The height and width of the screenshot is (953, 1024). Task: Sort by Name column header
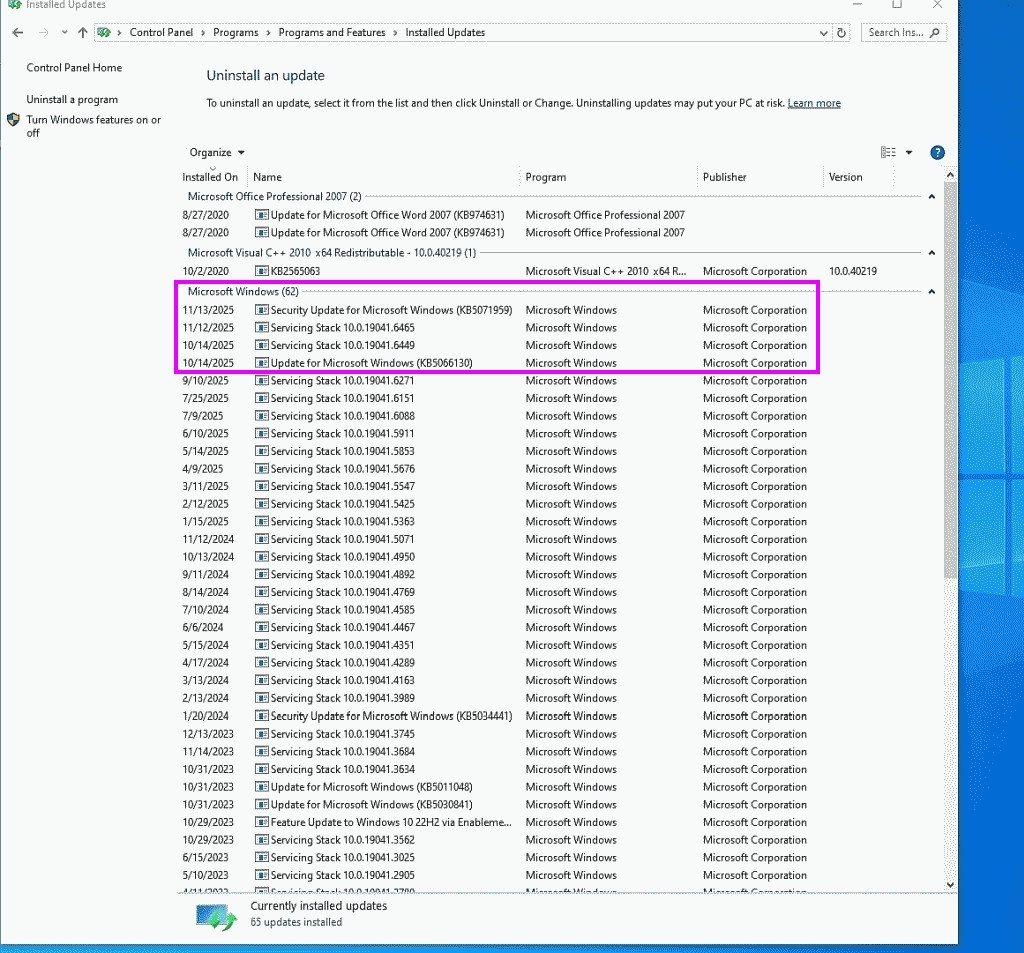pyautogui.click(x=268, y=177)
